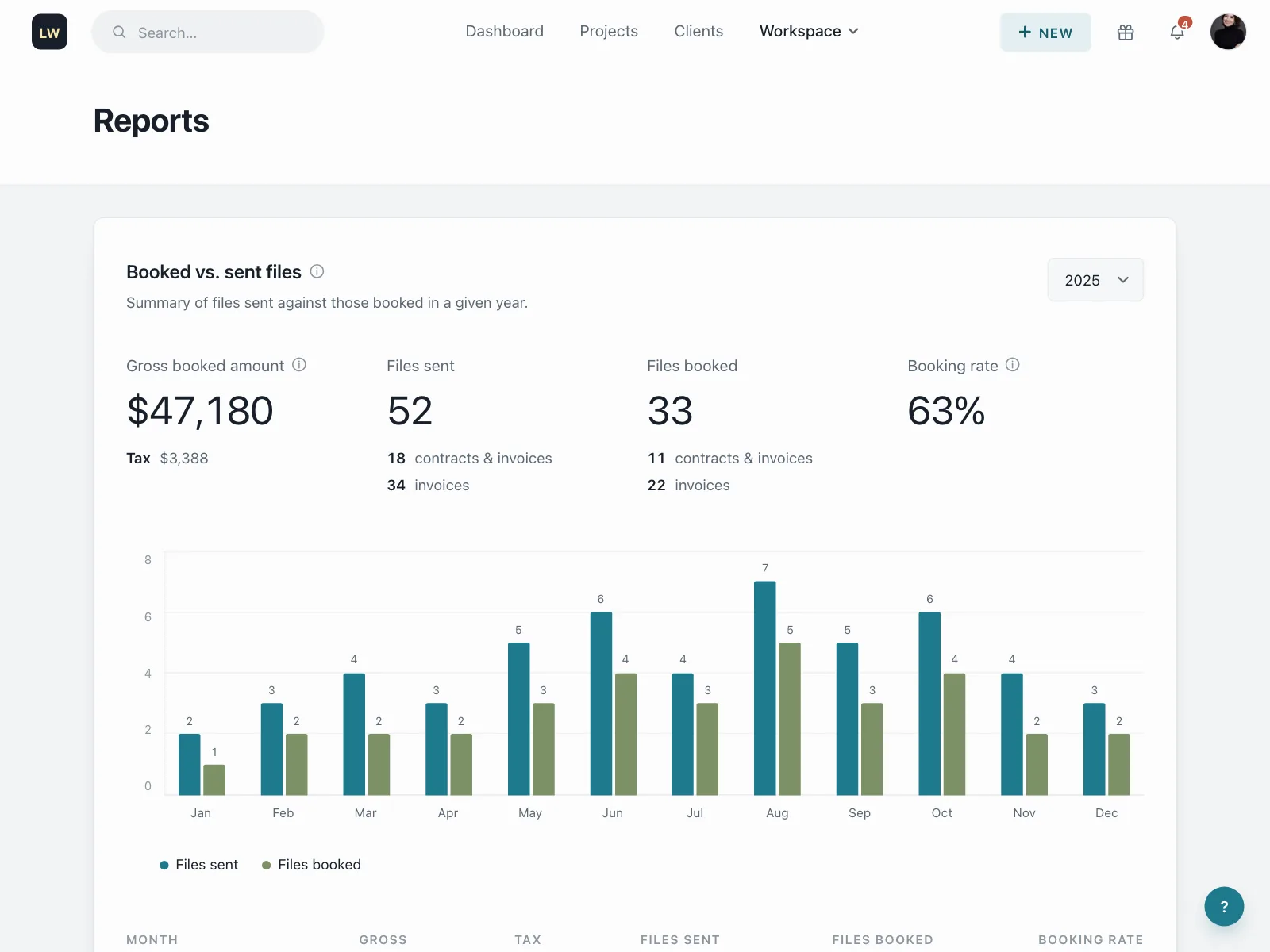Screen dimensions: 1270x952
Task: Sort by the FILES BOOKED column header
Action: 883,939
